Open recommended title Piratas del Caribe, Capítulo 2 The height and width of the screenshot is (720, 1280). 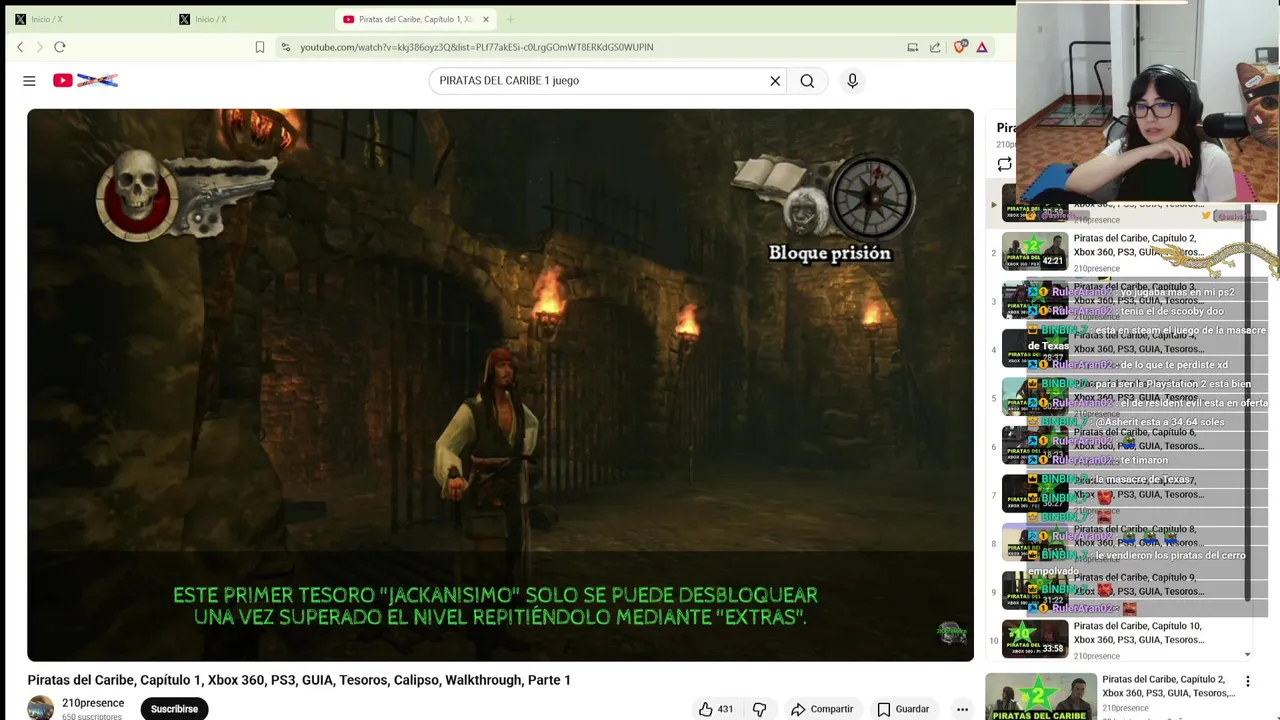(x=1168, y=686)
